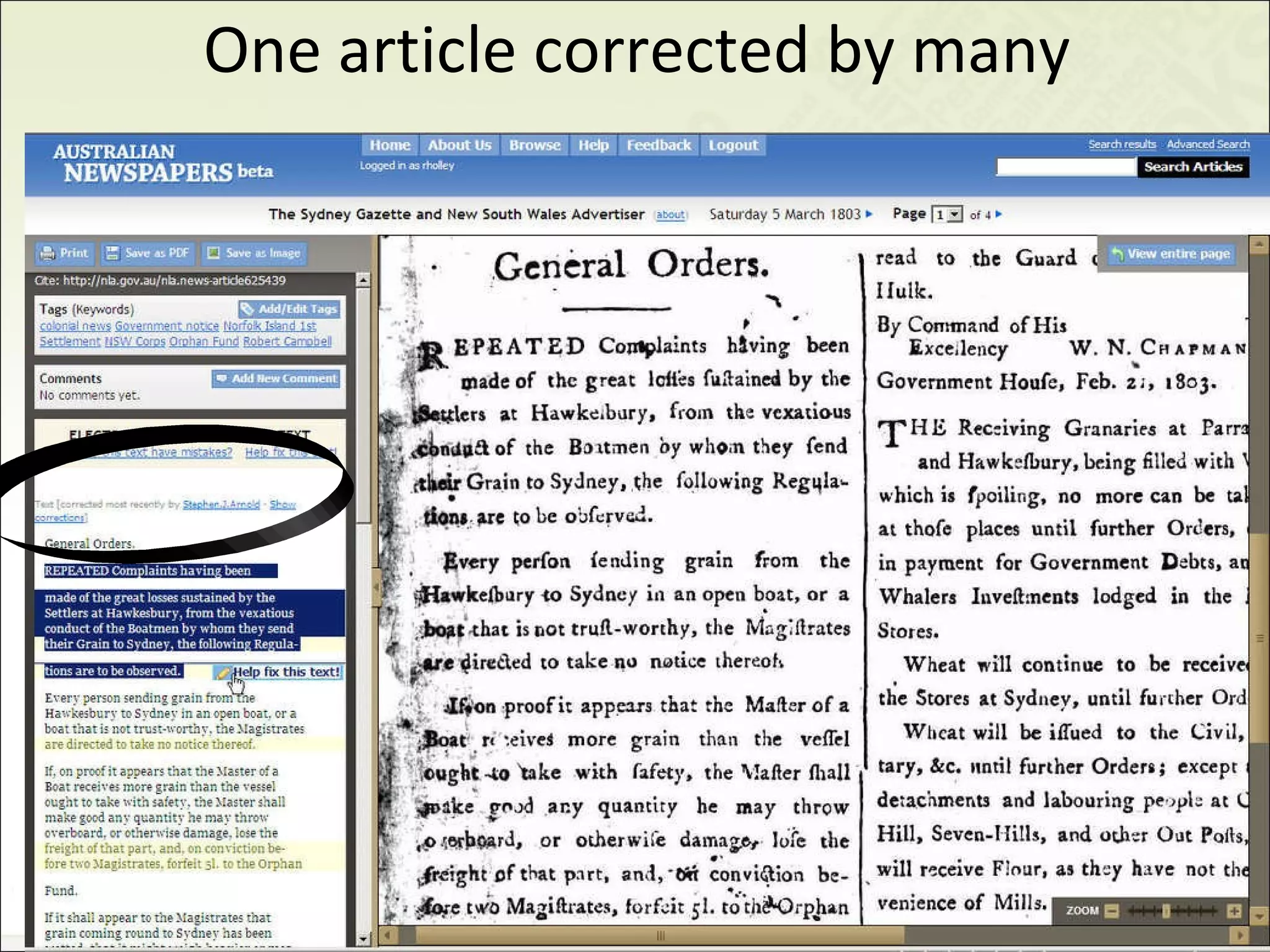Open the 'NSW Corps' tag
1270x952 pixels.
(x=135, y=342)
